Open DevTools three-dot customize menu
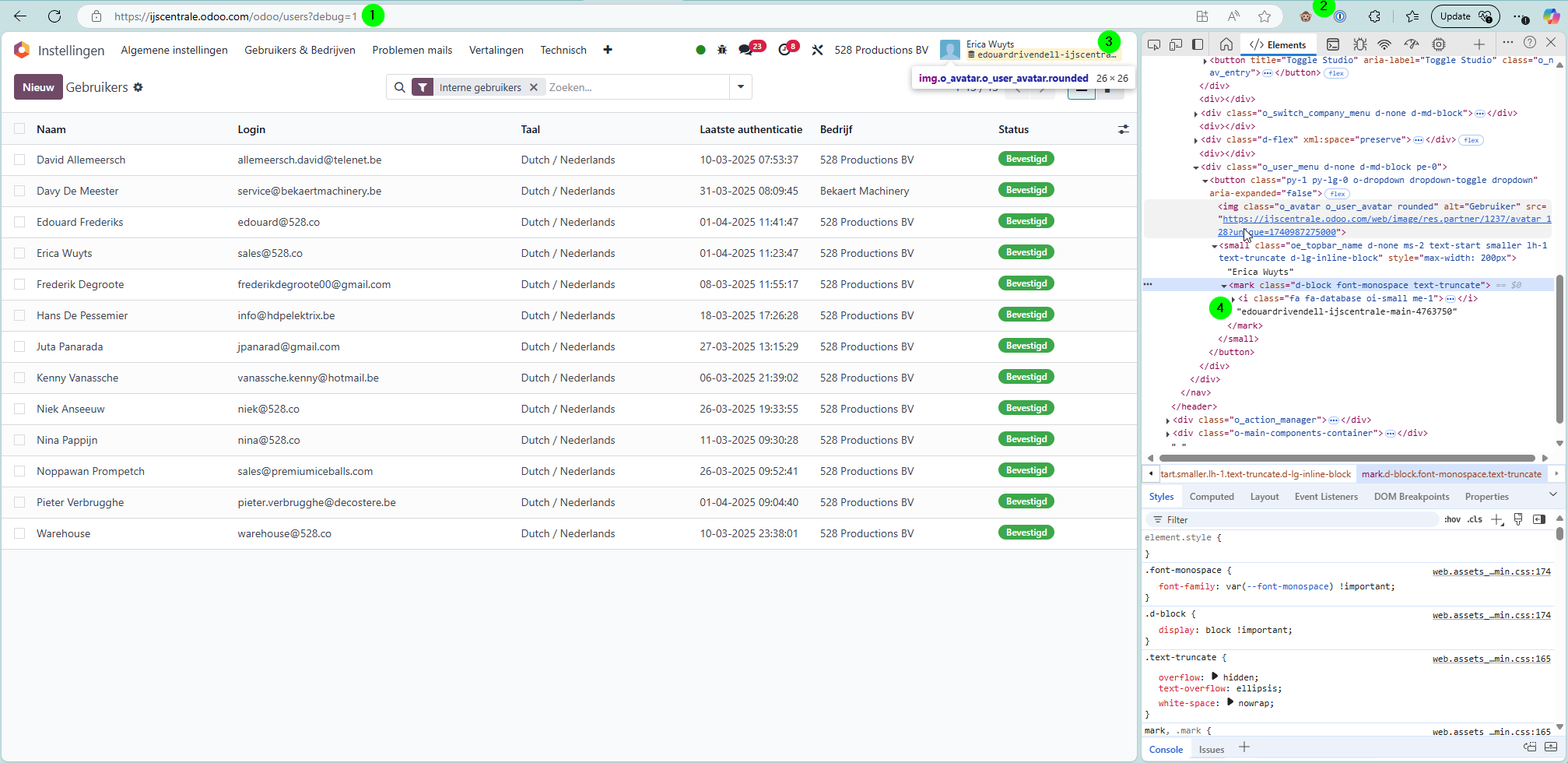 pos(1508,43)
